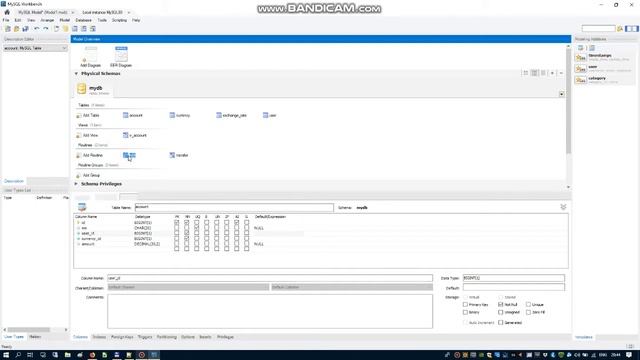Switch overview to small icons view
This screenshot has width=640, height=360.
(534, 73)
